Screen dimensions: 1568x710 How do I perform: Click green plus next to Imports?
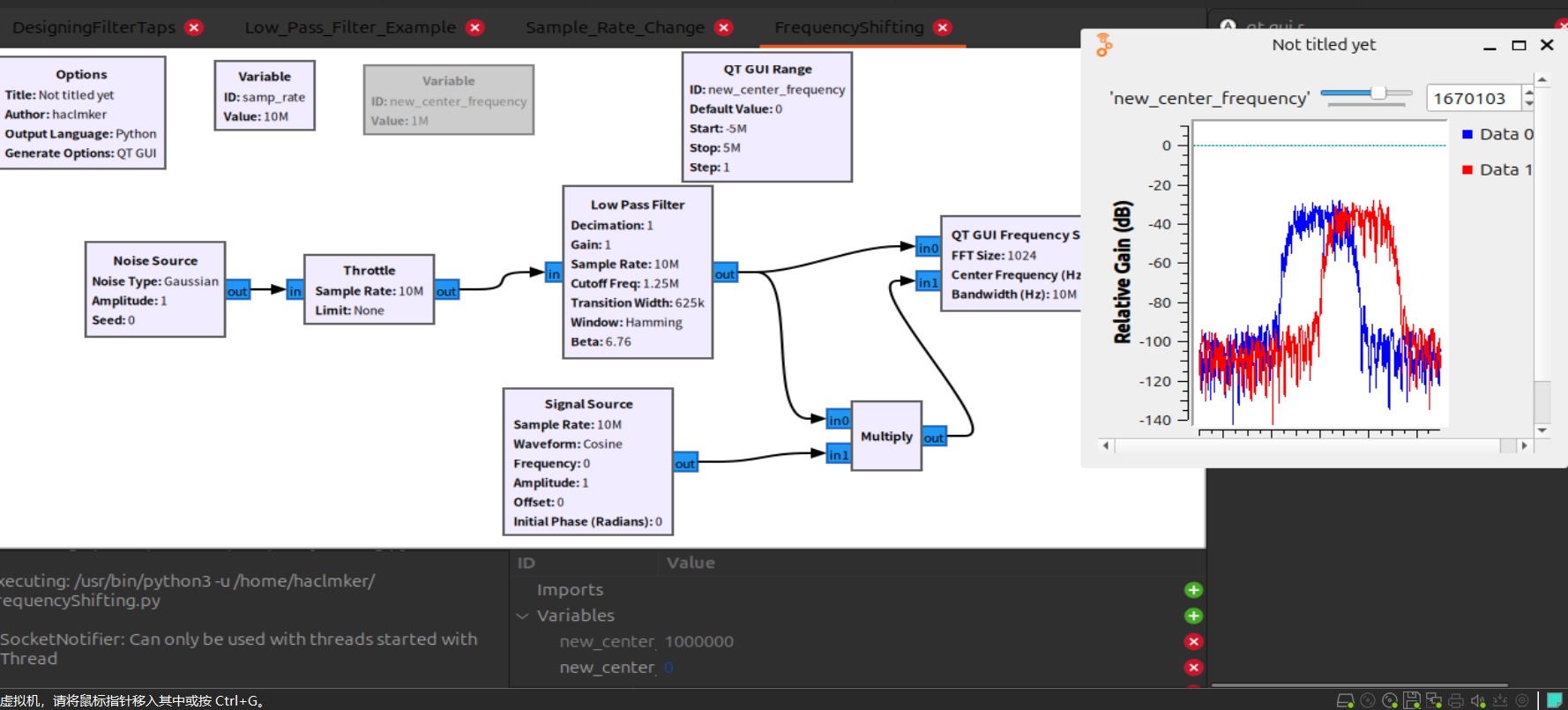point(1193,590)
